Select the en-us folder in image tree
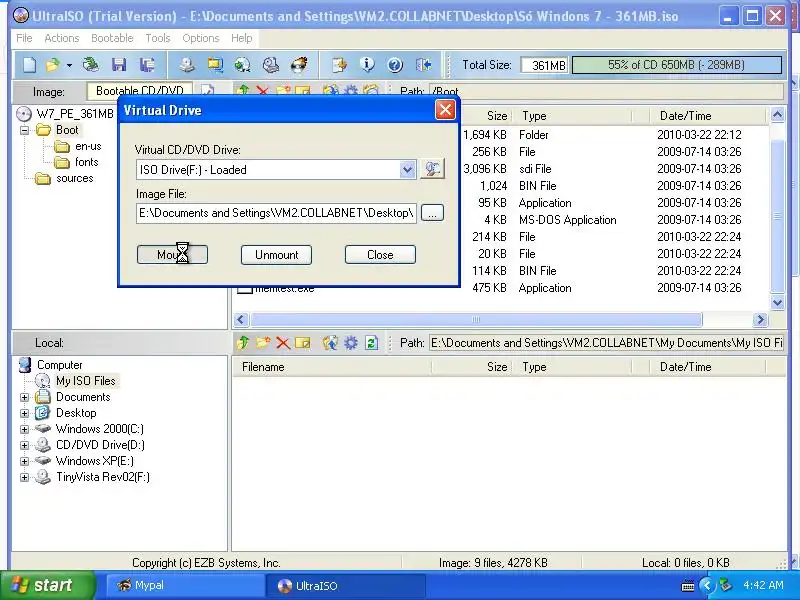This screenshot has height=600, width=800. 88,146
